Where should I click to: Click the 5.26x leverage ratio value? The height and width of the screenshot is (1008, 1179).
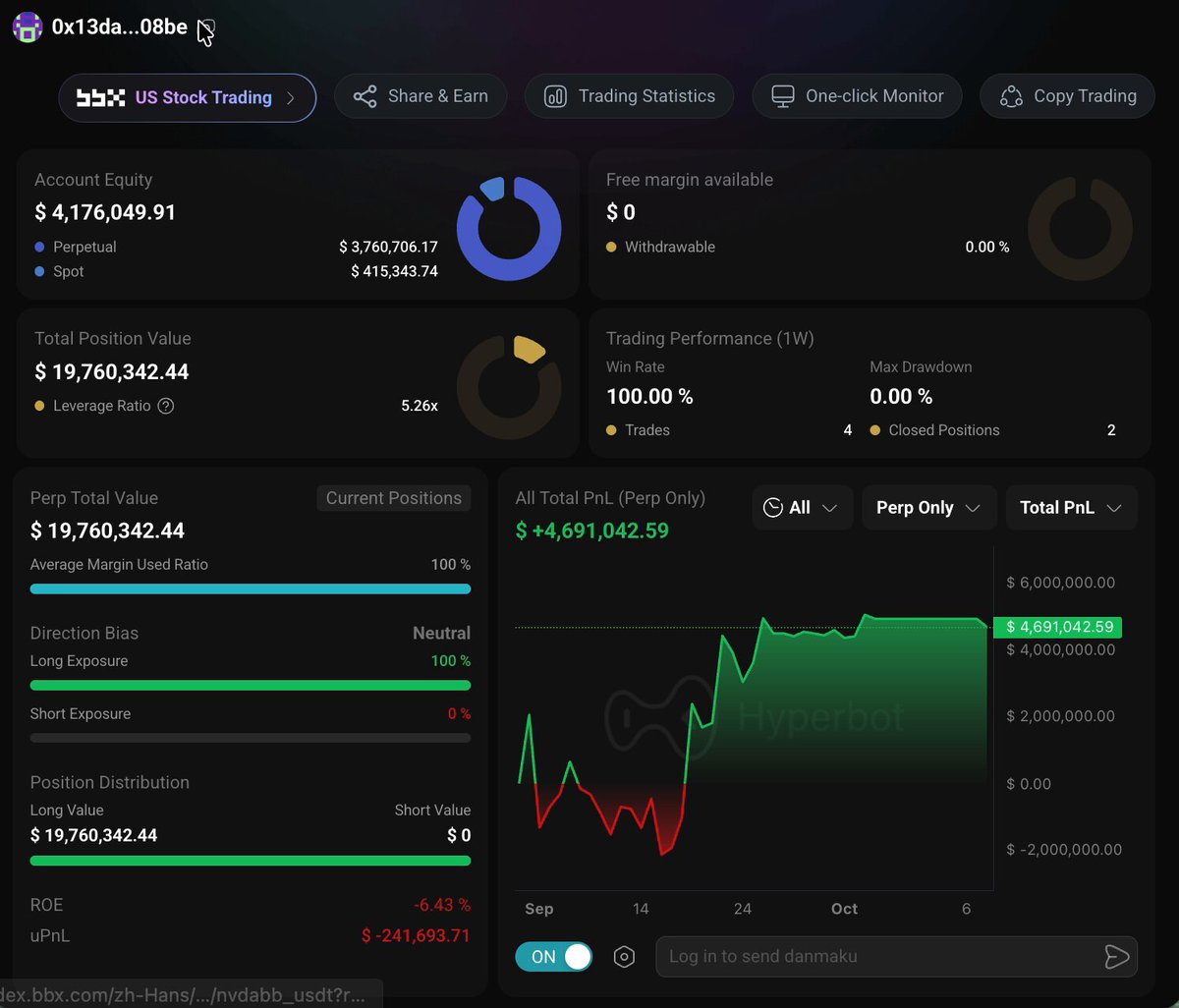click(420, 406)
